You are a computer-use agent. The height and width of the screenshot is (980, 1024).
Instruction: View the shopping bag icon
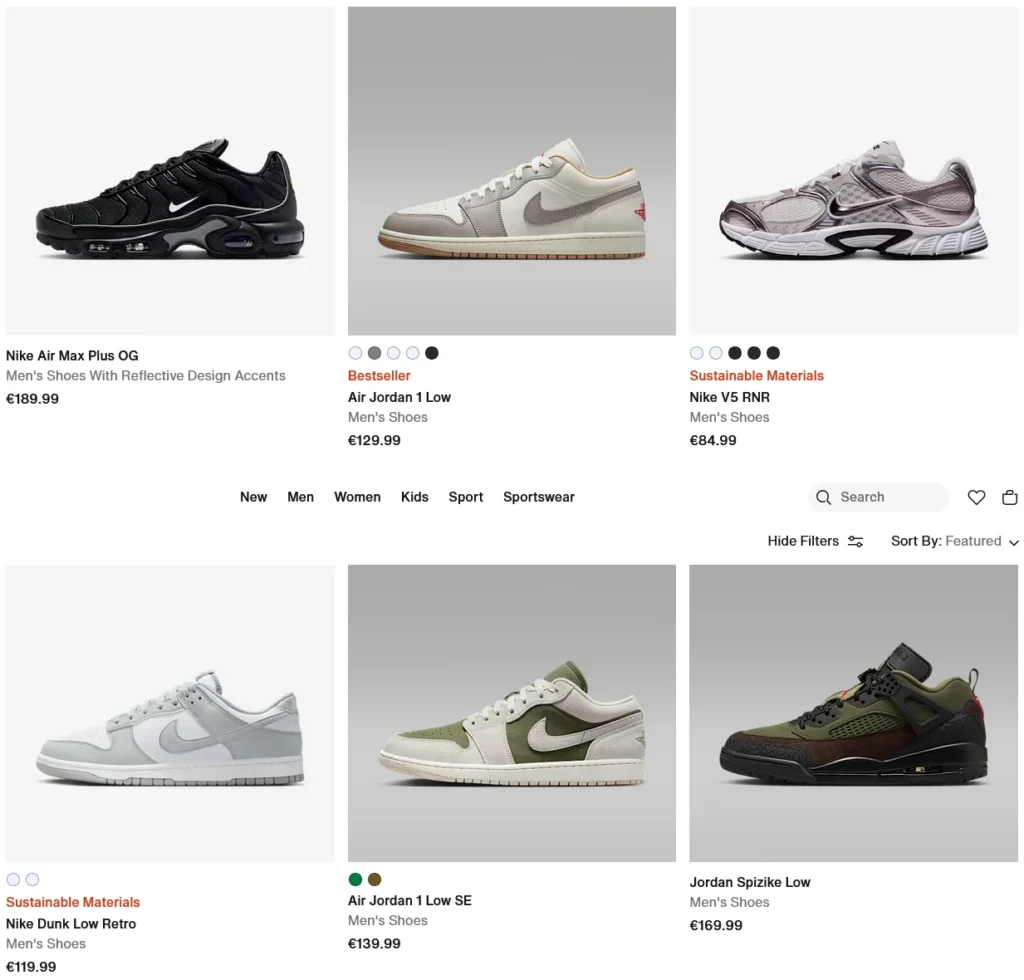coord(1010,497)
